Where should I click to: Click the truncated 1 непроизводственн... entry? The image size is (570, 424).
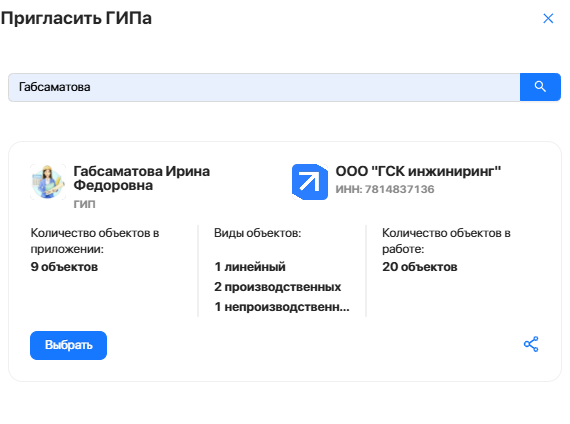point(282,307)
